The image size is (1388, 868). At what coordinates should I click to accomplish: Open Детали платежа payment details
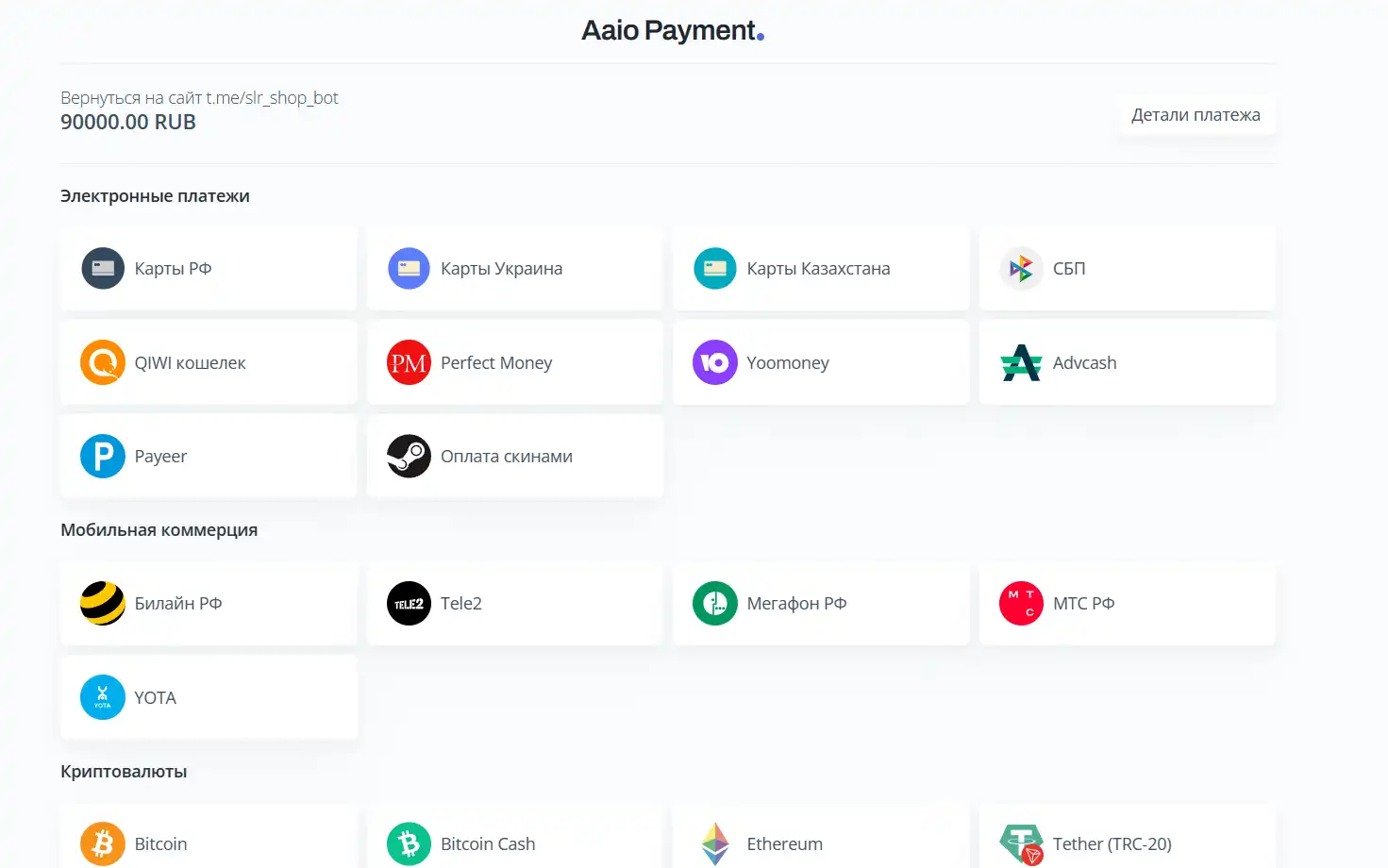pyautogui.click(x=1196, y=115)
